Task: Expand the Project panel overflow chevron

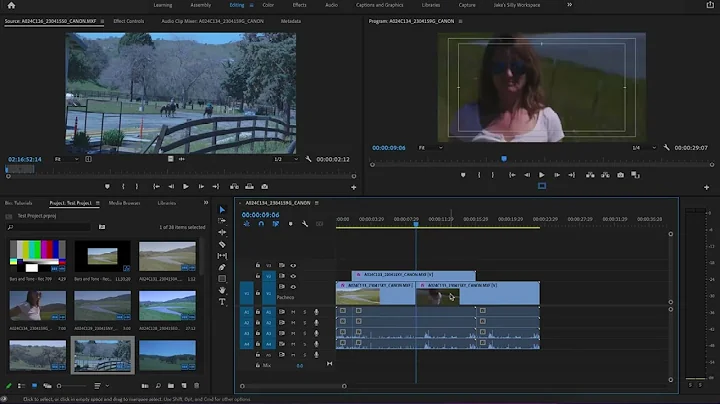Action: pos(206,202)
